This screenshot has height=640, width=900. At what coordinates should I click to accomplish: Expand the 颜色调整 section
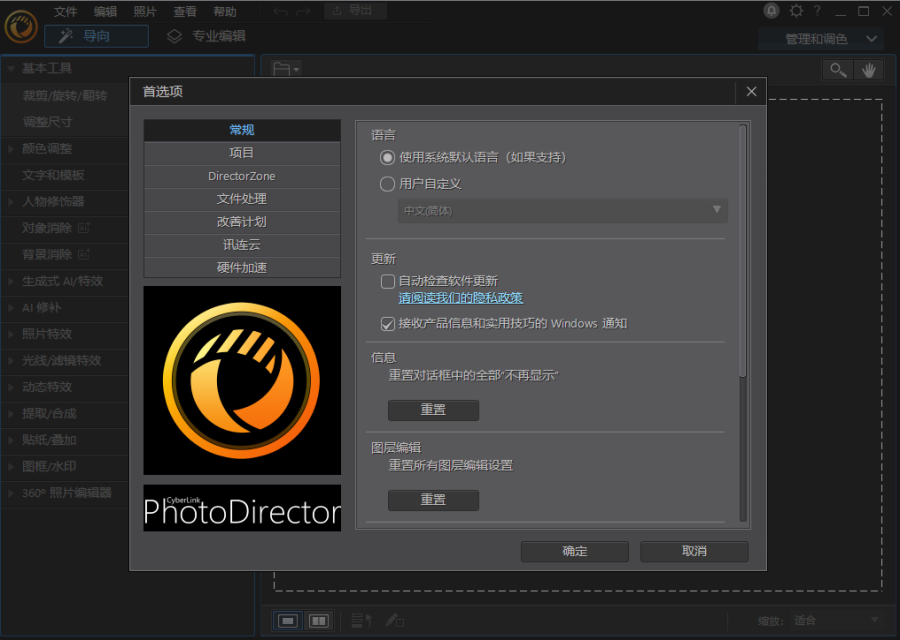(11, 149)
